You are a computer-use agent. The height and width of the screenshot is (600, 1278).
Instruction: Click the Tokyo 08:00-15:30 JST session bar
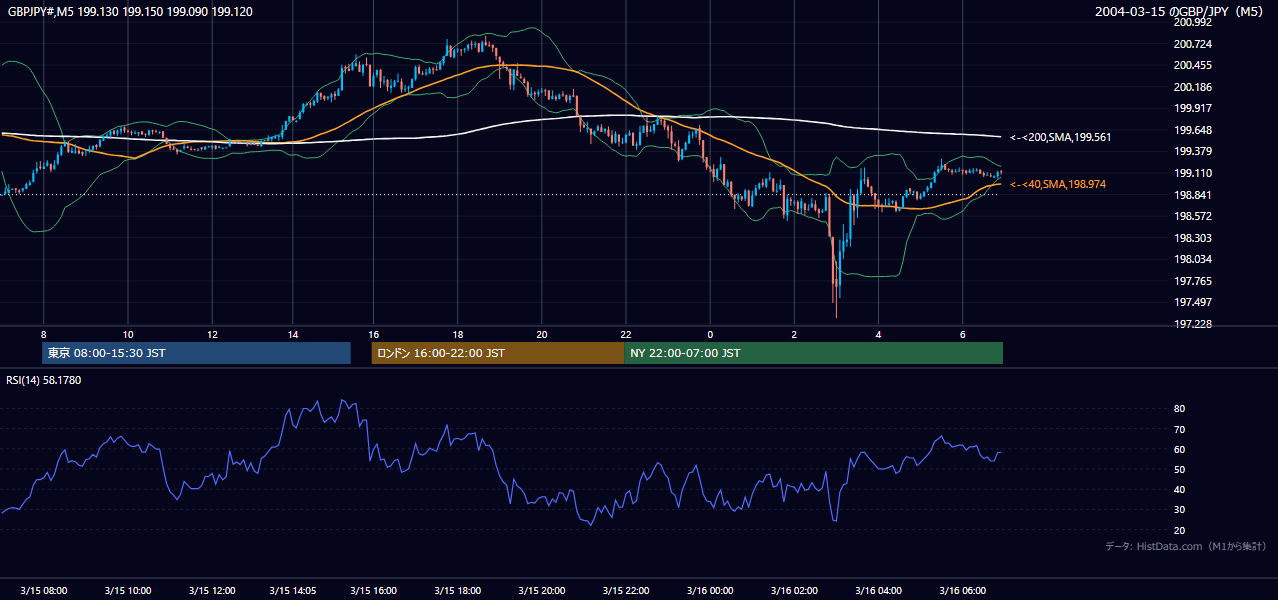(197, 353)
